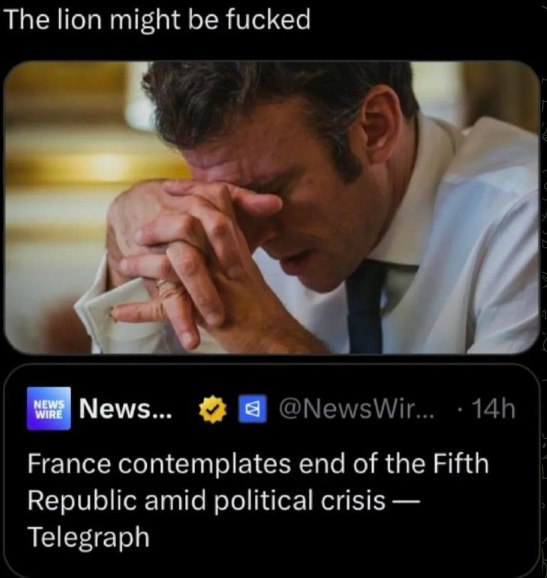Click the NewsWire profile avatar
The image size is (547, 578).
[x=49, y=408]
